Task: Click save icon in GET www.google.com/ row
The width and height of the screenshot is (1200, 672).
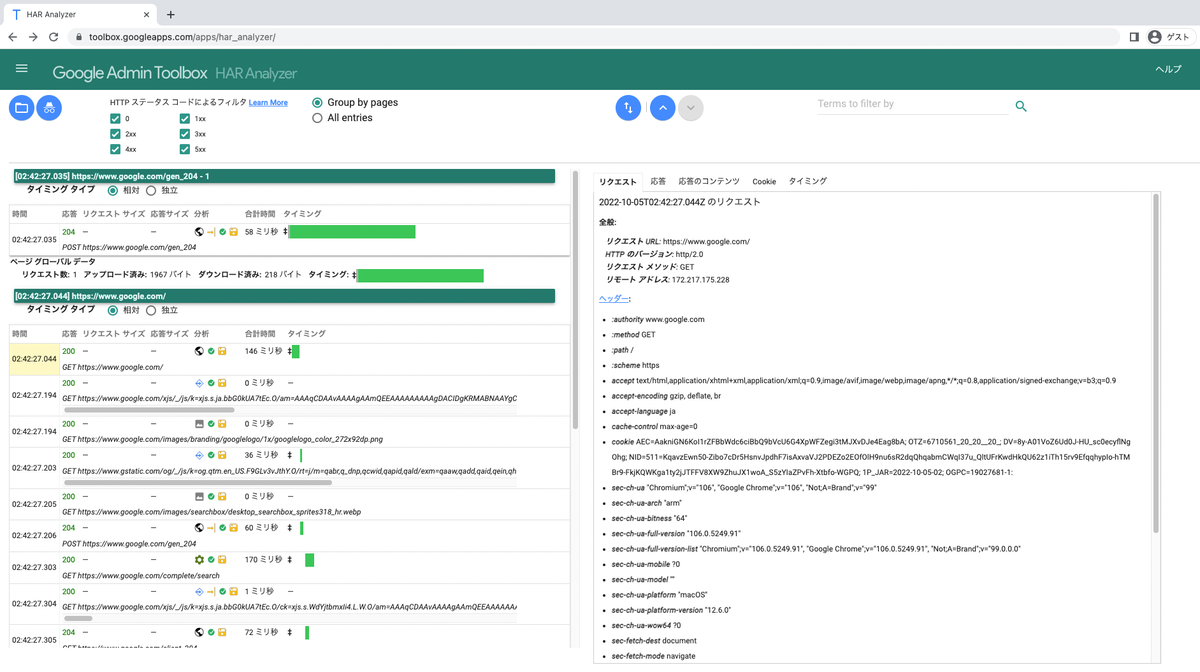Action: tap(222, 351)
